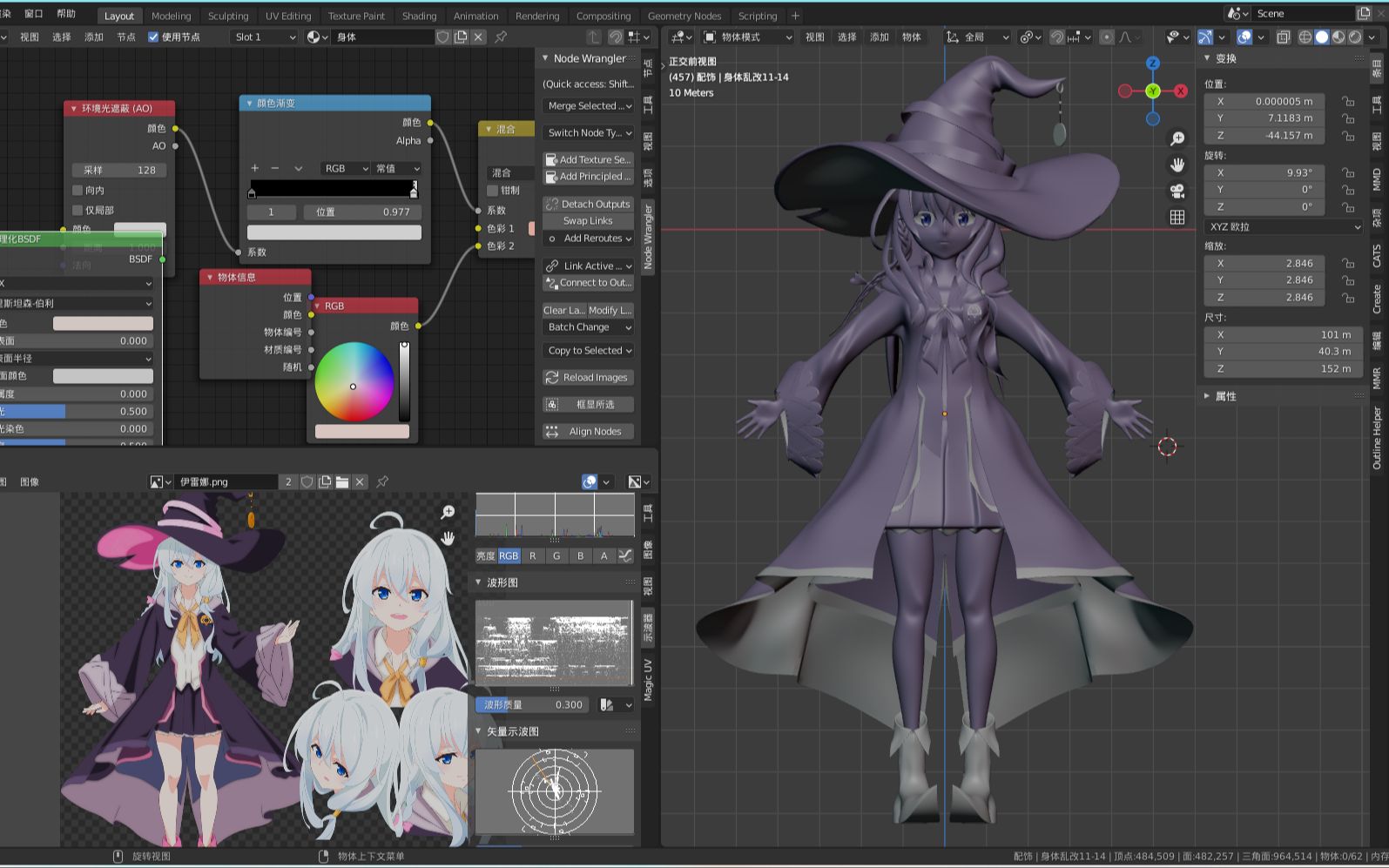This screenshot has height=868, width=1389.
Task: Switch to the Sculpting workspace tab
Action: 227,16
